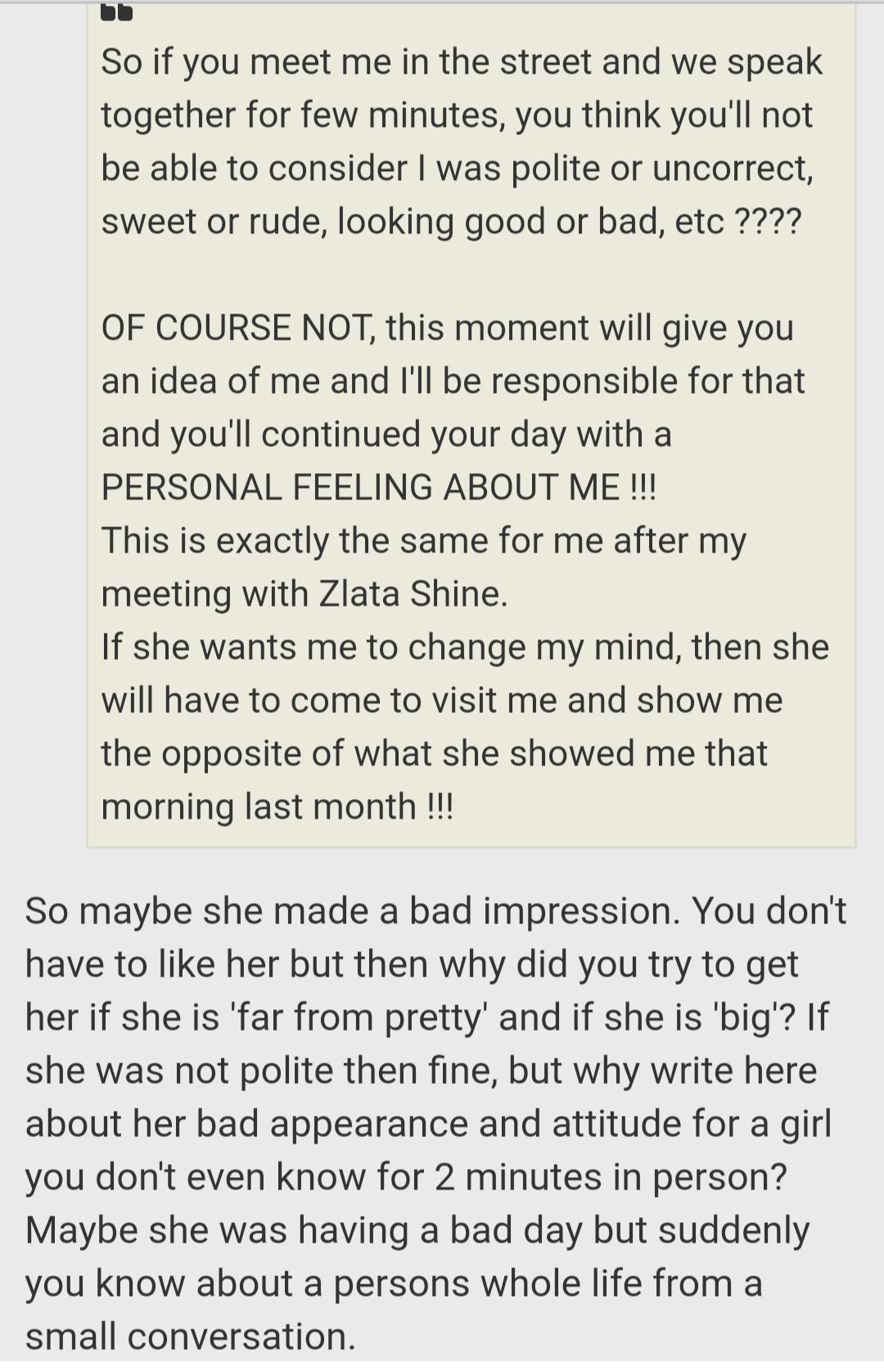Click the quoted line "morning last month !!!"
This screenshot has width=884, height=1372.
[x=277, y=807]
